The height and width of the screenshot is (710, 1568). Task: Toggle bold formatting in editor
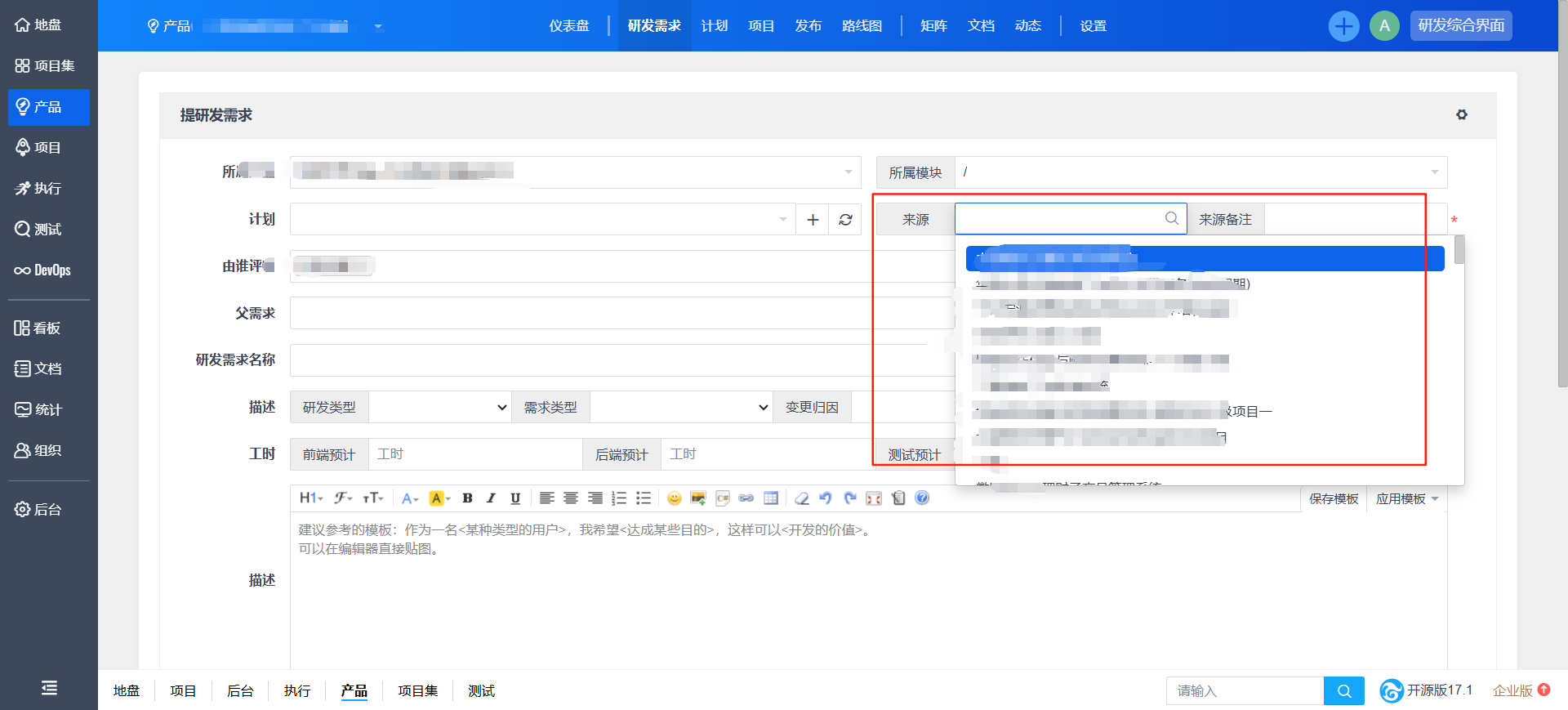467,498
